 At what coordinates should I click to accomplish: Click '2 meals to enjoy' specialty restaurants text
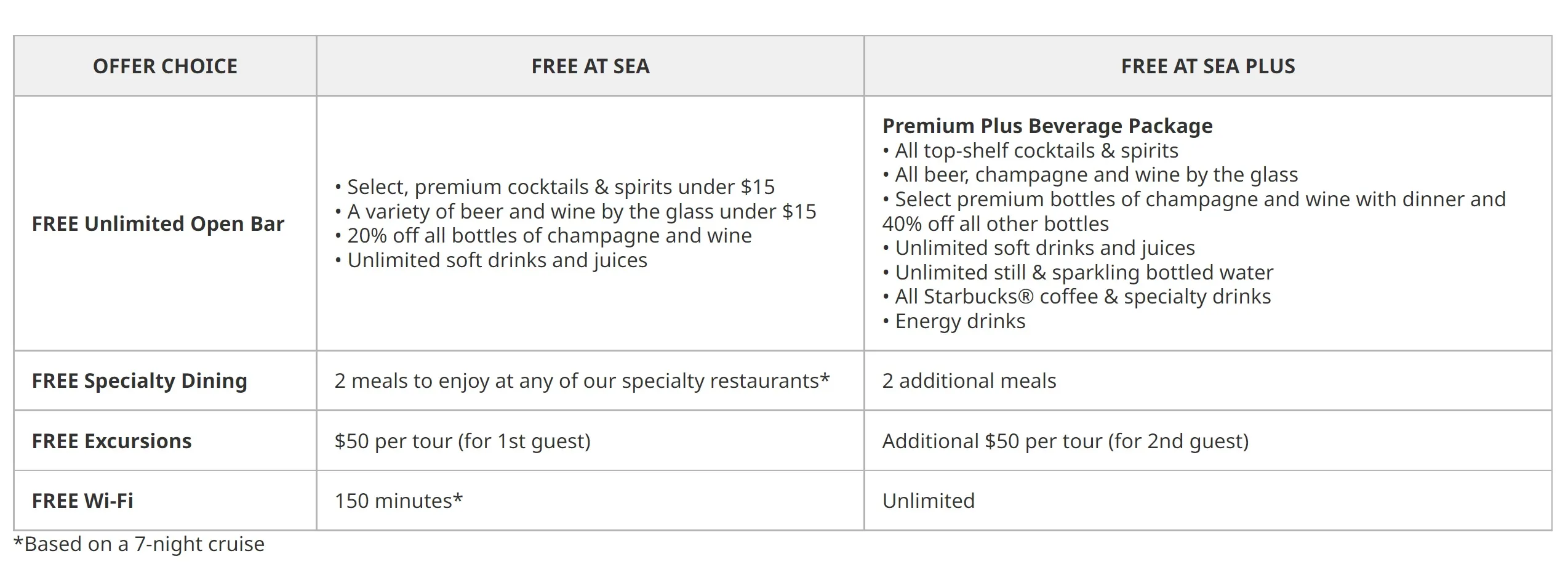coord(582,380)
